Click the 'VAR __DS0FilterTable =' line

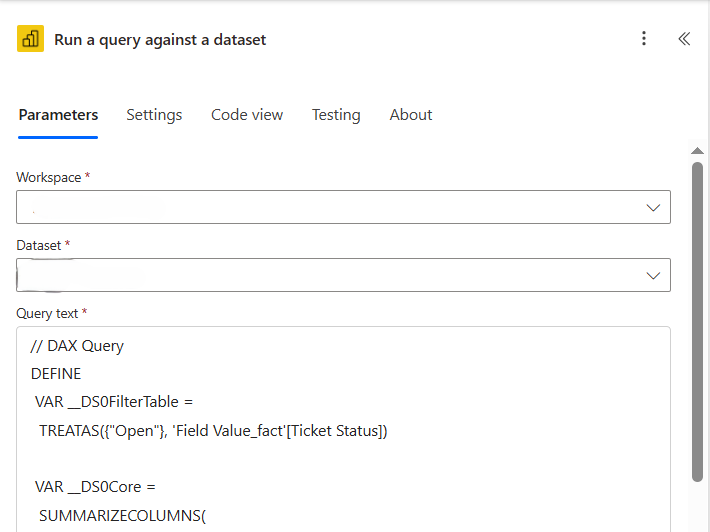pyautogui.click(x=114, y=402)
